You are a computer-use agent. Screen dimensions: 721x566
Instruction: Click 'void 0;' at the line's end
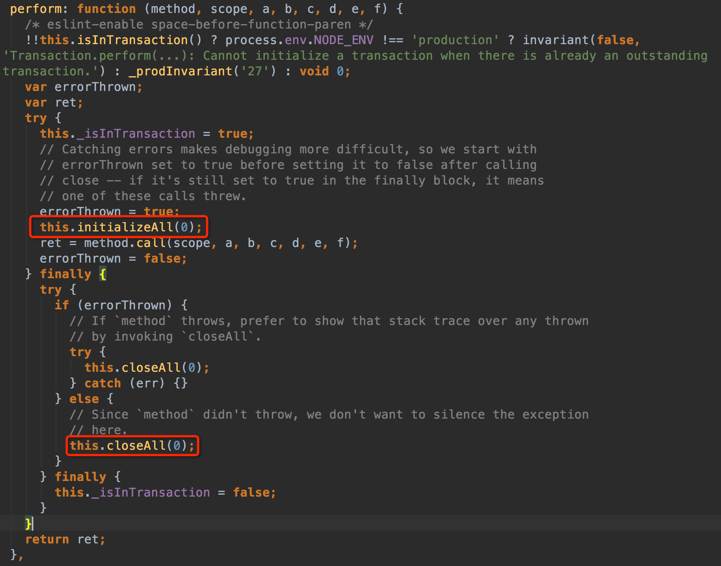pos(325,71)
